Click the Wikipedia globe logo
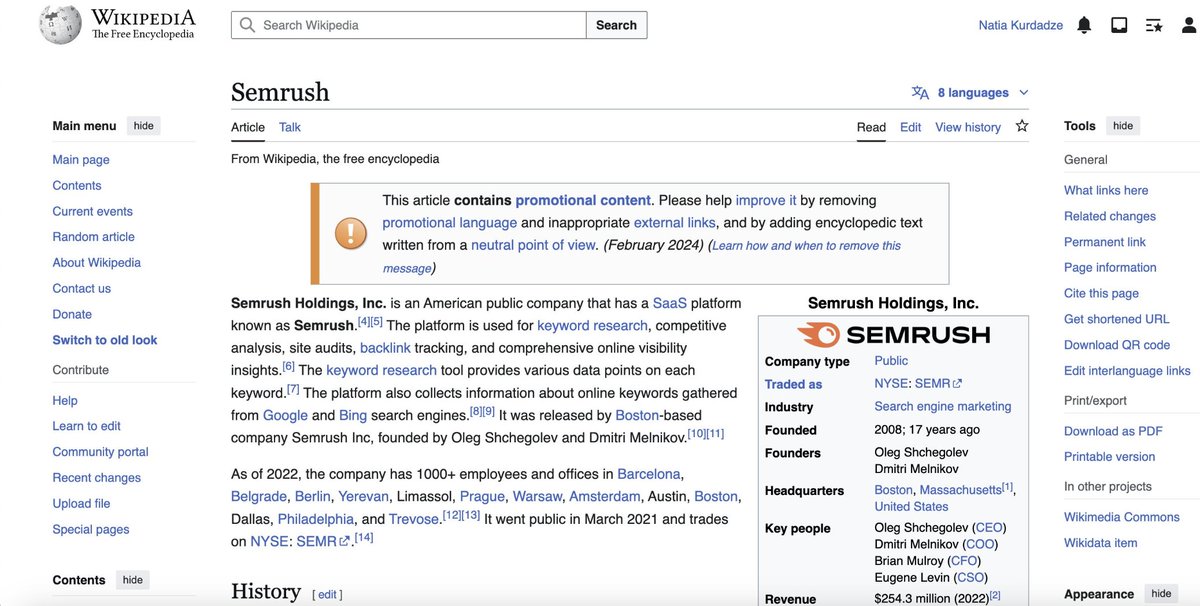This screenshot has height=606, width=1200. (x=60, y=25)
